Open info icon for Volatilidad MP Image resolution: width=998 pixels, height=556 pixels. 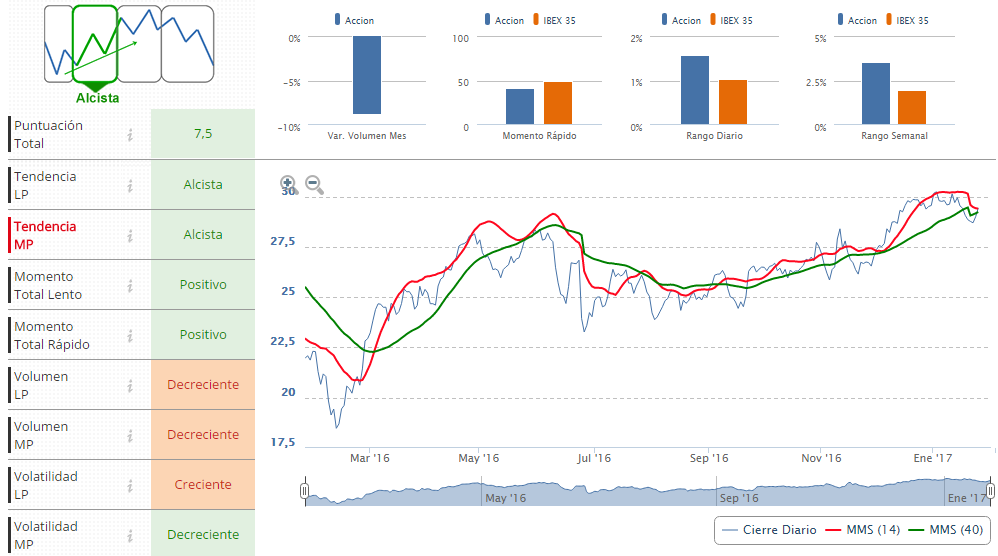point(130,536)
